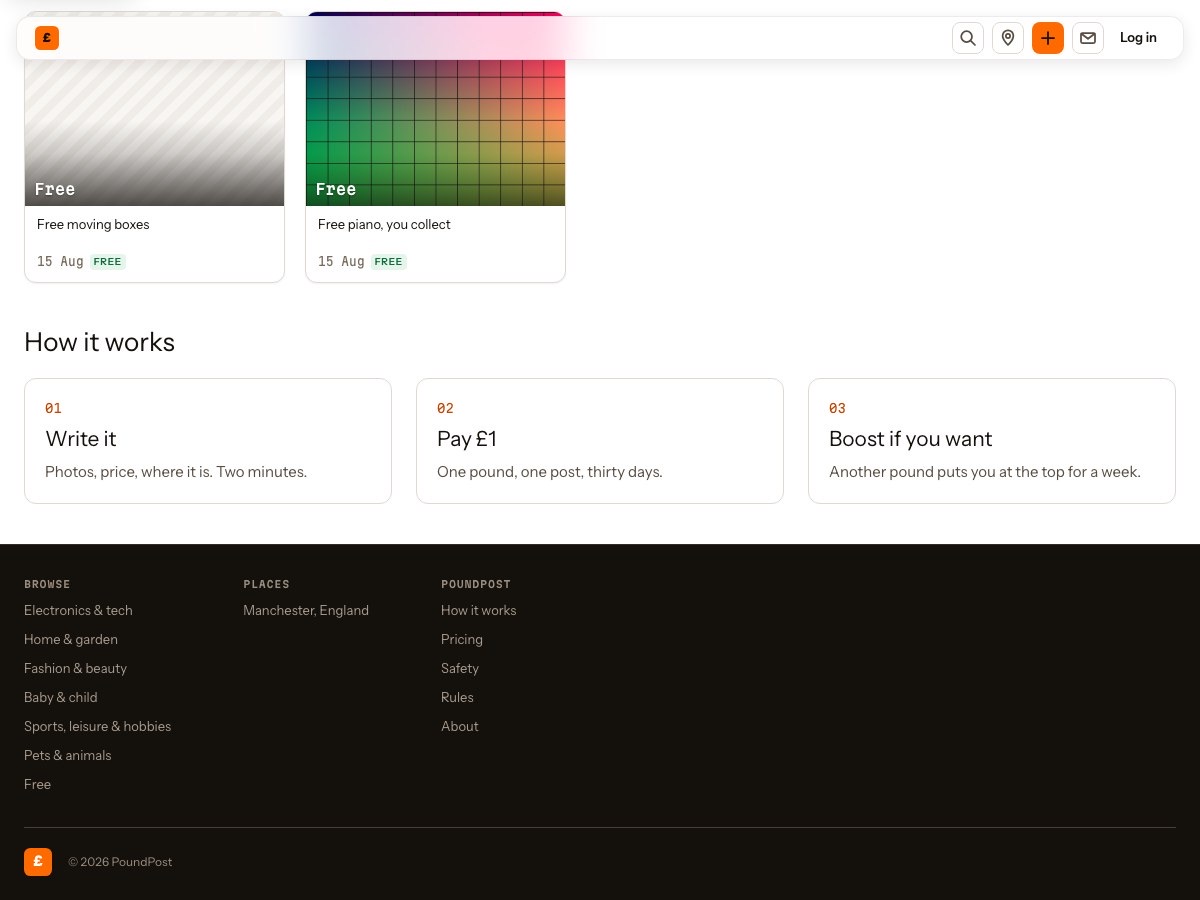1200x900 pixels.
Task: Open the About footer link
Action: [460, 726]
